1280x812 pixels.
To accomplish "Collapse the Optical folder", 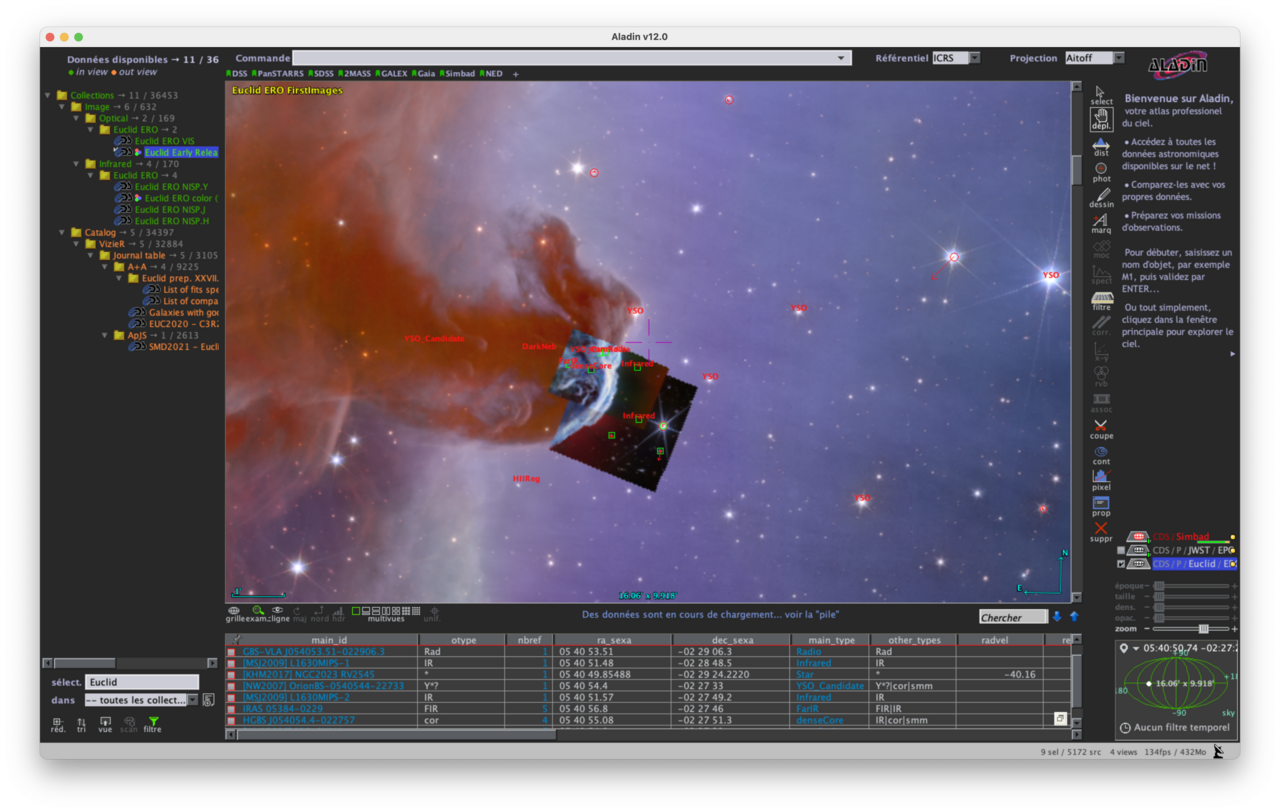I will (75, 118).
